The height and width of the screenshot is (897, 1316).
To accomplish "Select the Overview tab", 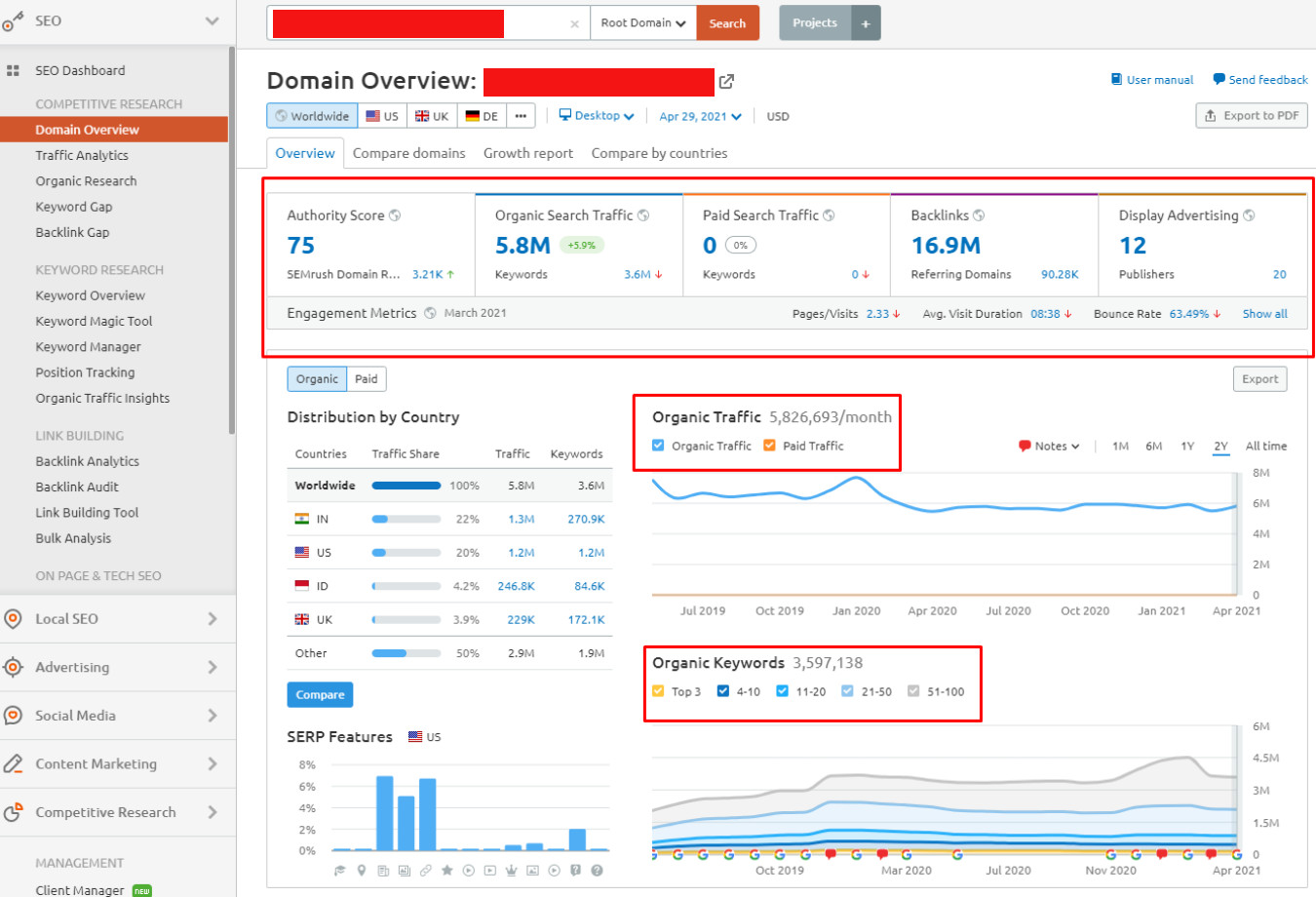I will (x=305, y=153).
